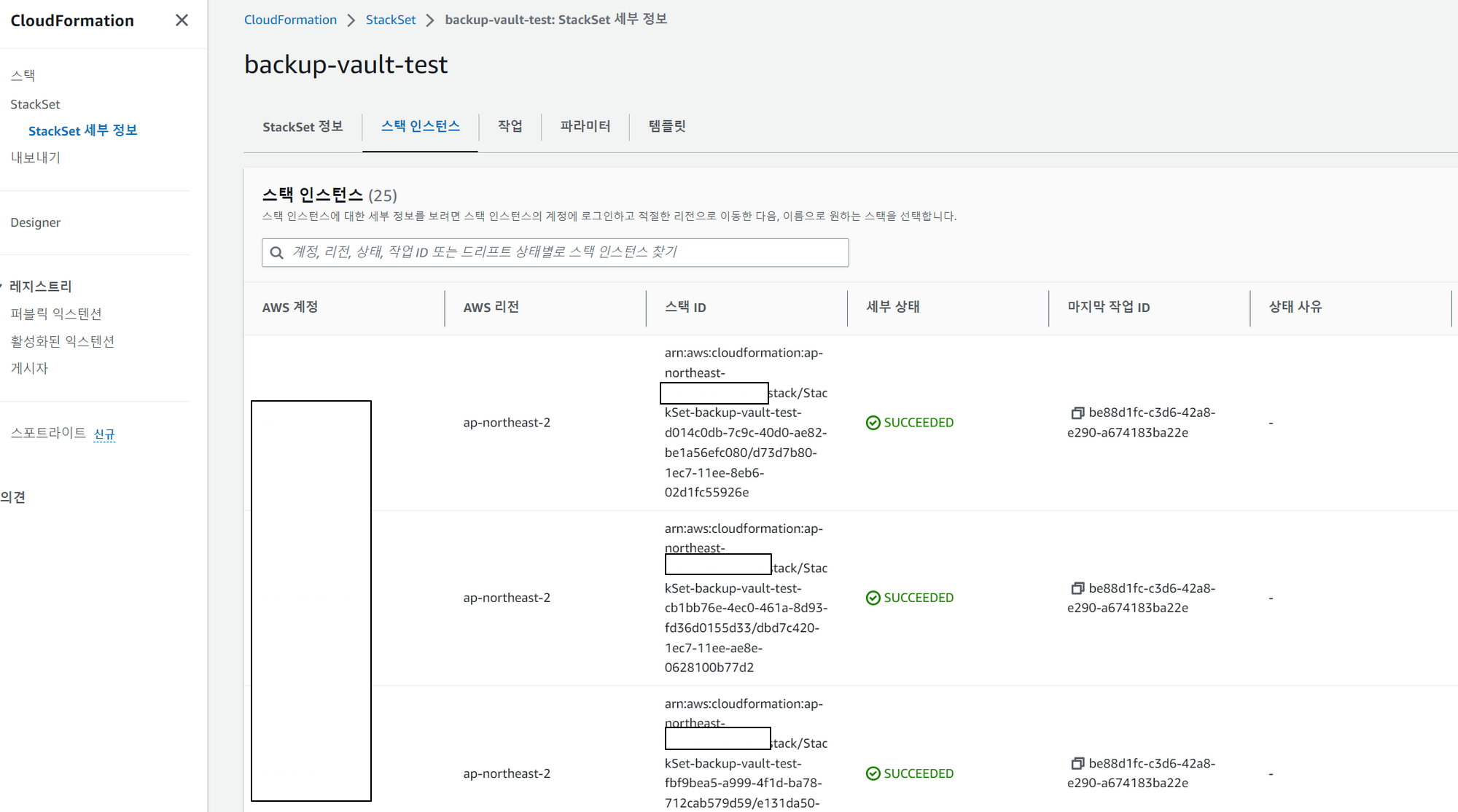Click the search magnifier icon
The height and width of the screenshot is (812, 1458).
pyautogui.click(x=277, y=253)
